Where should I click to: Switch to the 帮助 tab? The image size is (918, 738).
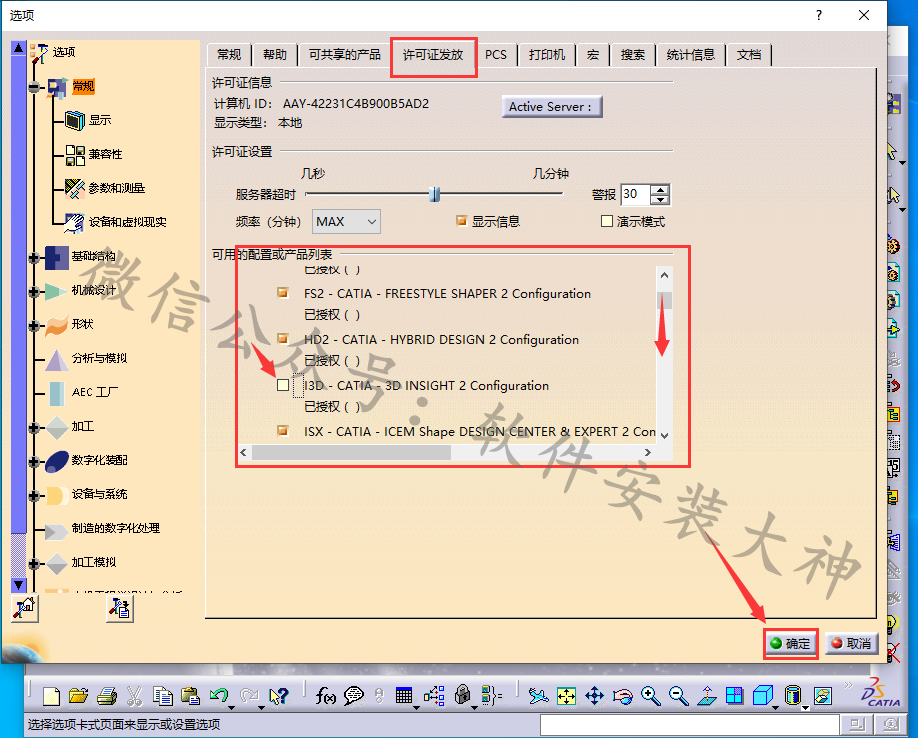(275, 55)
